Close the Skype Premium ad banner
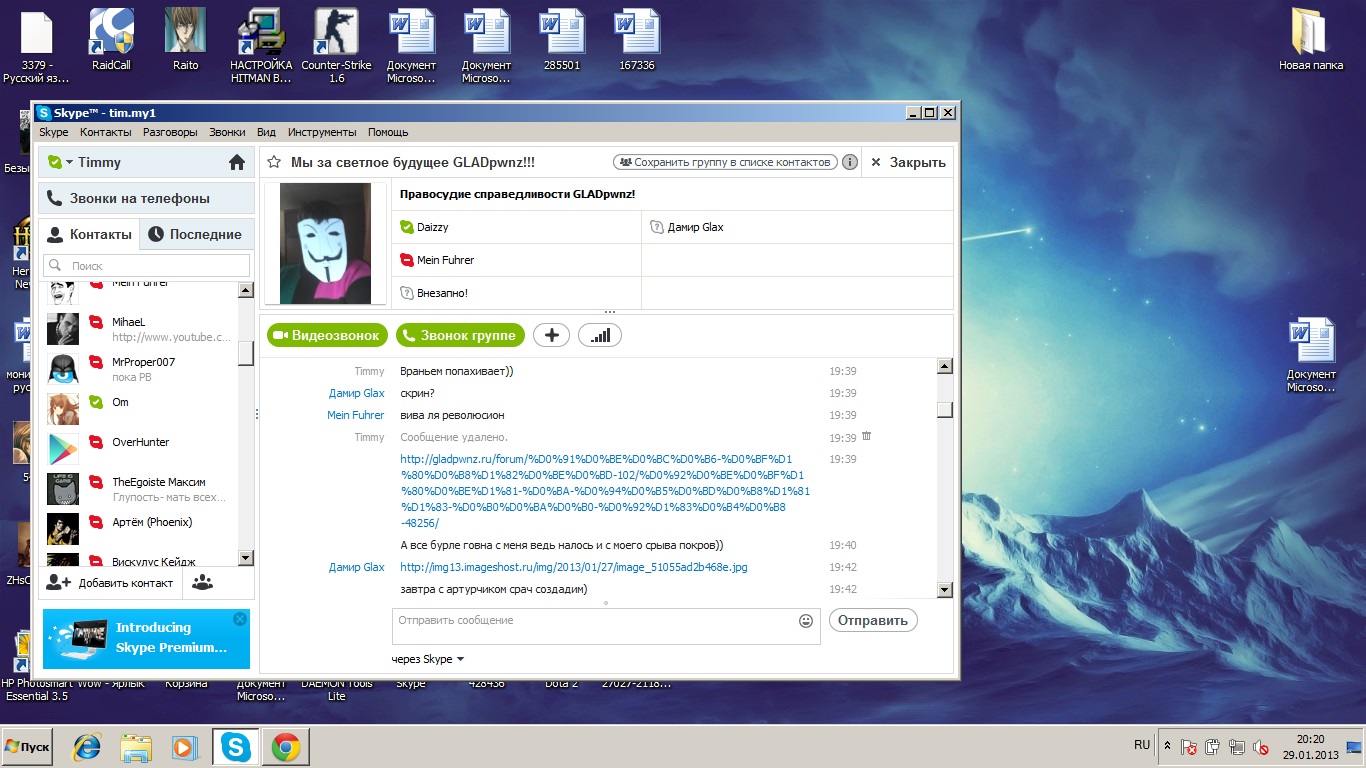 click(239, 619)
